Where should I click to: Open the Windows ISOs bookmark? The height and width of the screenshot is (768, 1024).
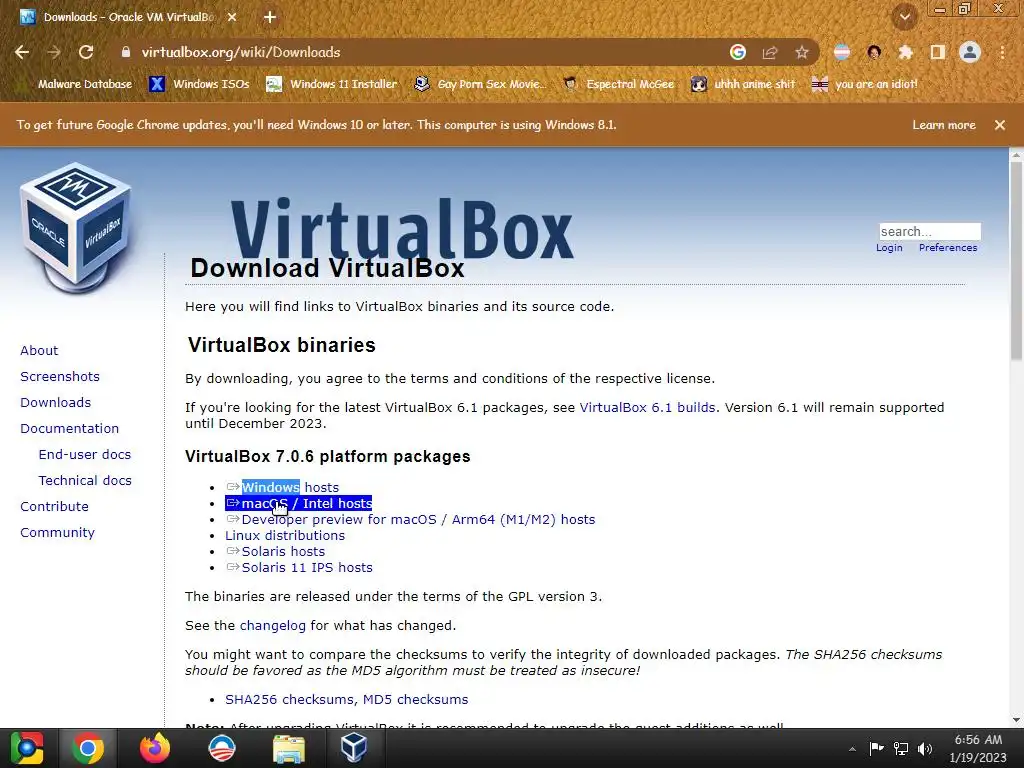(x=199, y=84)
